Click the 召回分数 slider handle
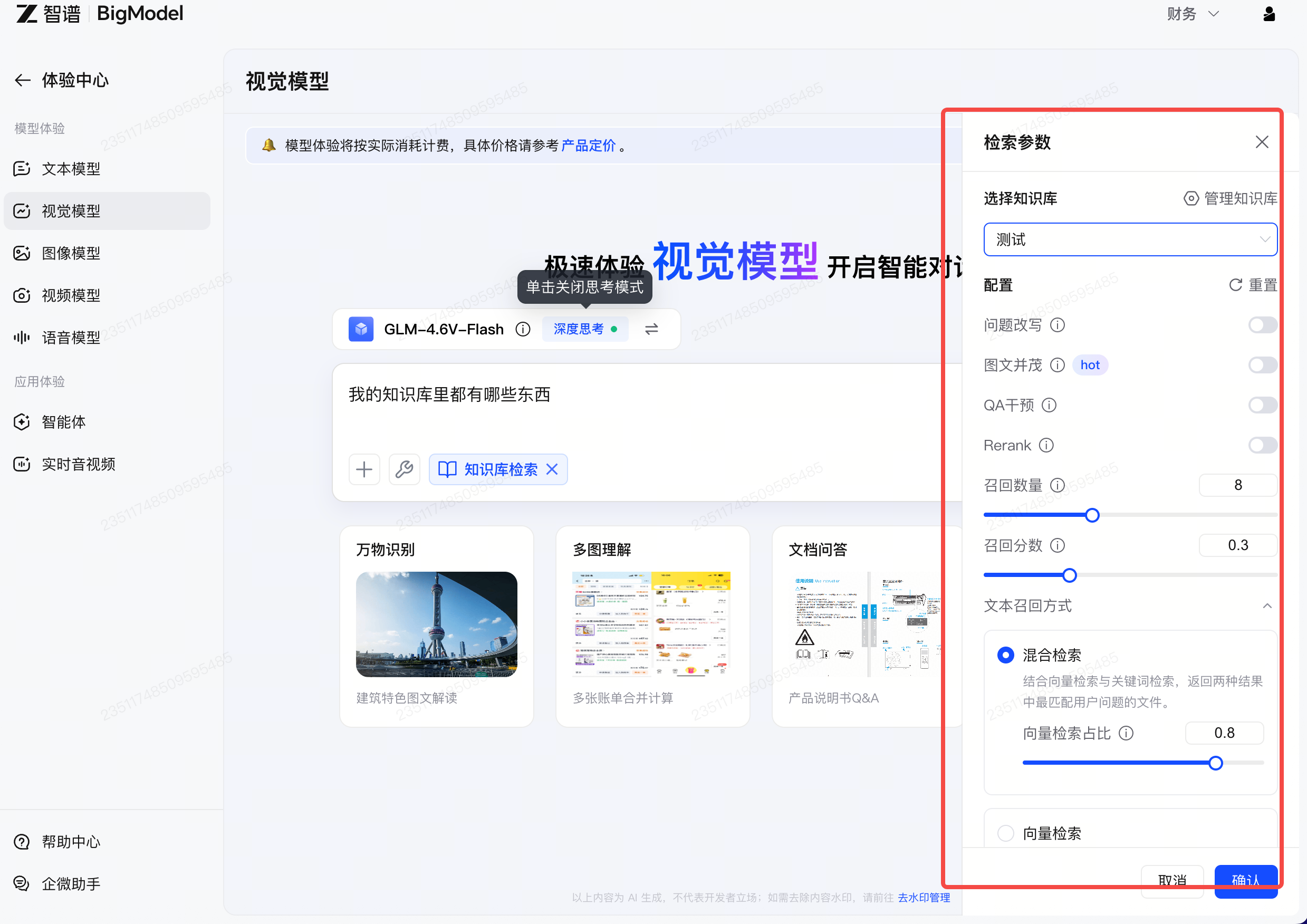The height and width of the screenshot is (924, 1307). [x=1070, y=575]
